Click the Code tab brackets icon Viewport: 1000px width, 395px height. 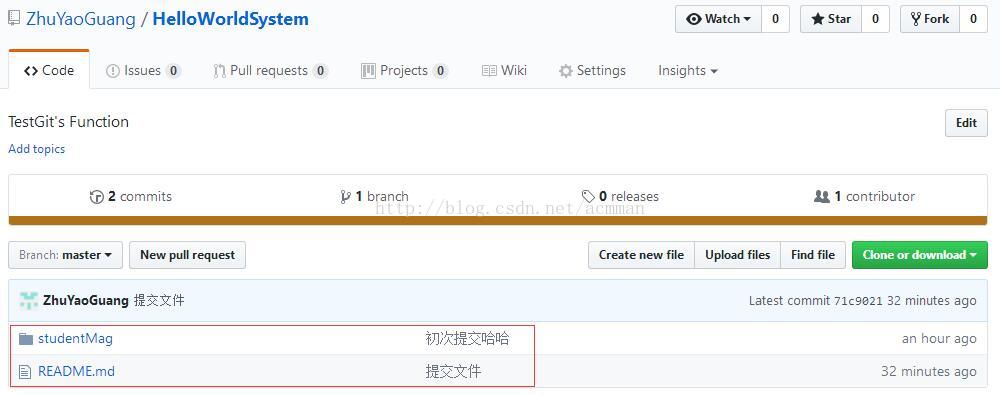31,71
